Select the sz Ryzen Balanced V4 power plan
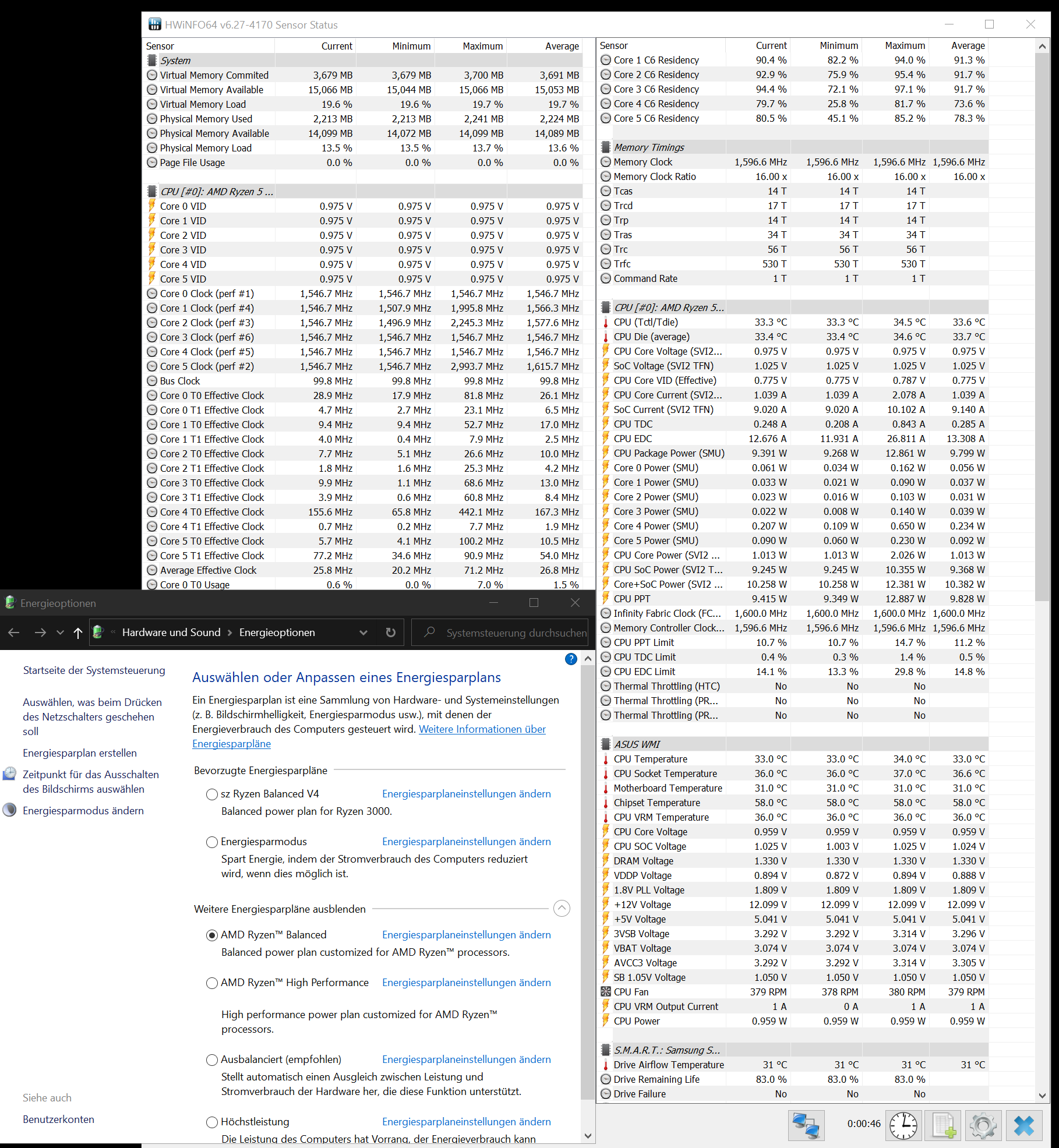The width and height of the screenshot is (1059, 1148). click(212, 794)
